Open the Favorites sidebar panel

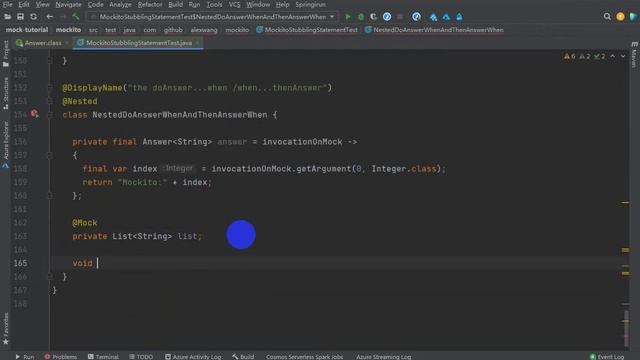(x=5, y=329)
